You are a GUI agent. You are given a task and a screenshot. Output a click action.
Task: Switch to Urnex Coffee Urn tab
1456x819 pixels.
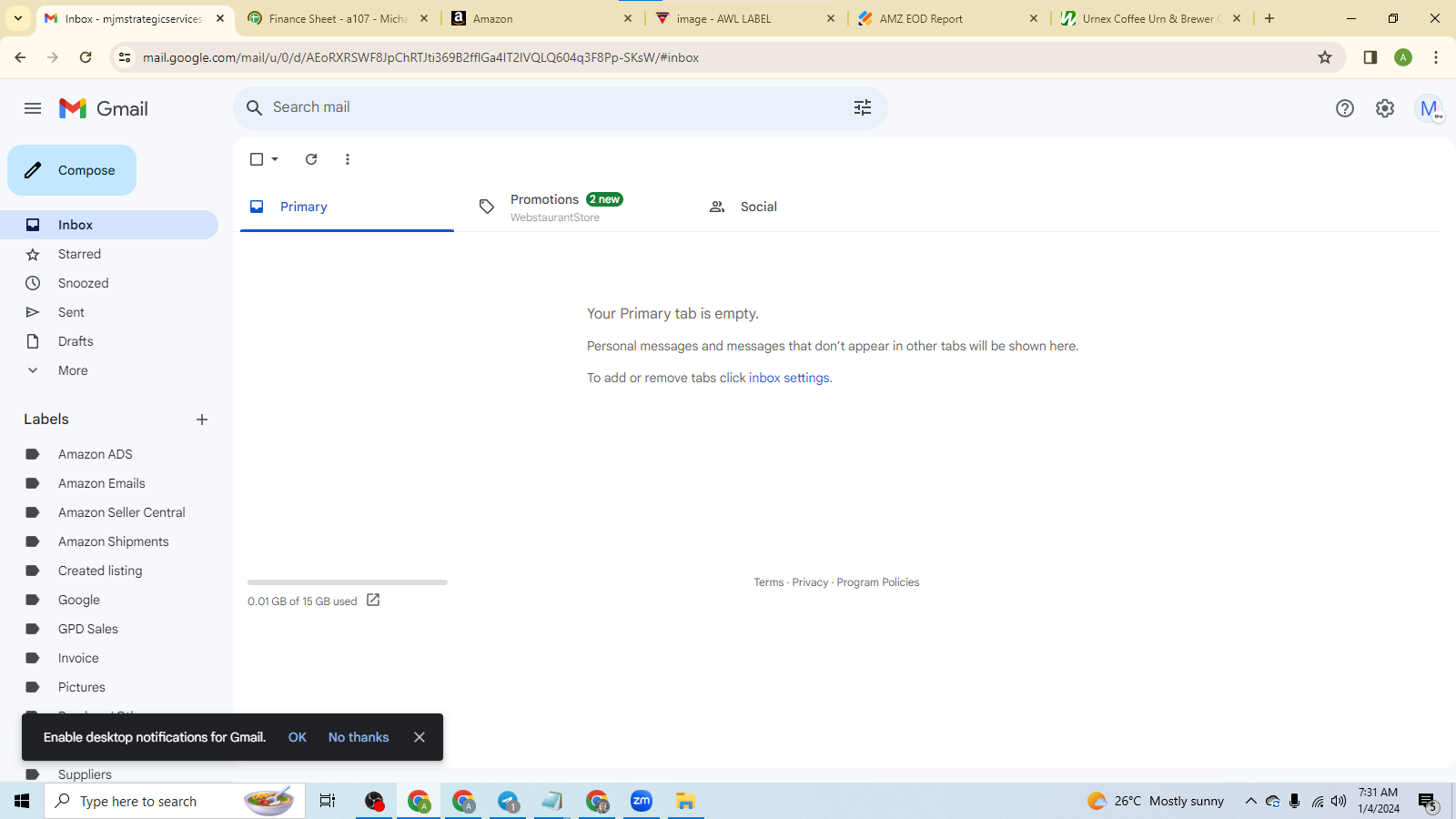(x=1152, y=18)
